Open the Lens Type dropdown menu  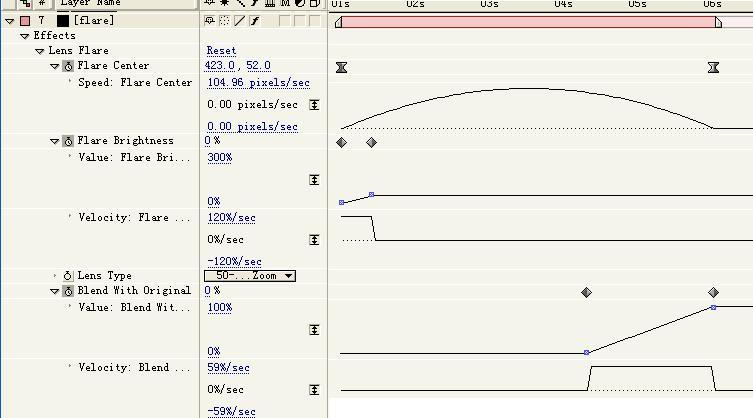(250, 276)
